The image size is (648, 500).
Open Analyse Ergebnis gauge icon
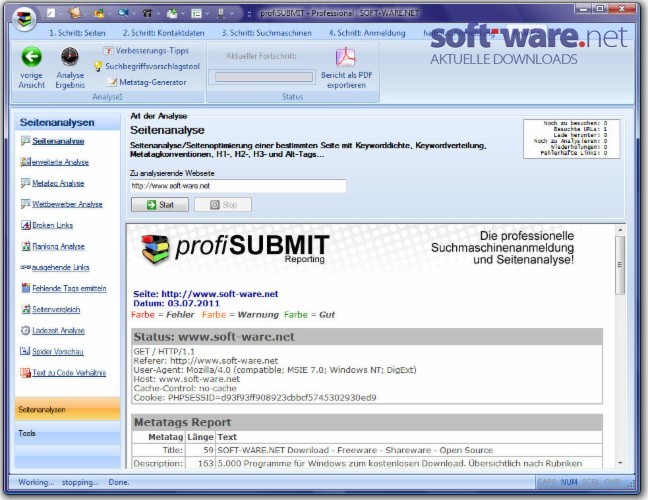click(x=70, y=57)
